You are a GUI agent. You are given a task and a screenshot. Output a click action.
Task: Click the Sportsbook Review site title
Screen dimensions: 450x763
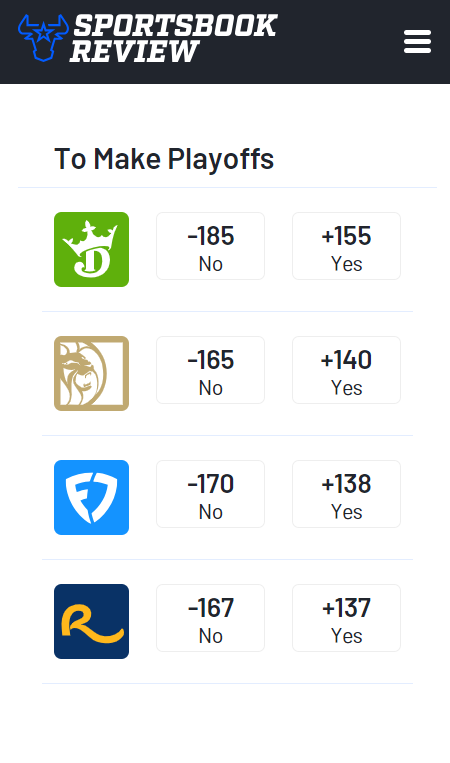tap(173, 38)
